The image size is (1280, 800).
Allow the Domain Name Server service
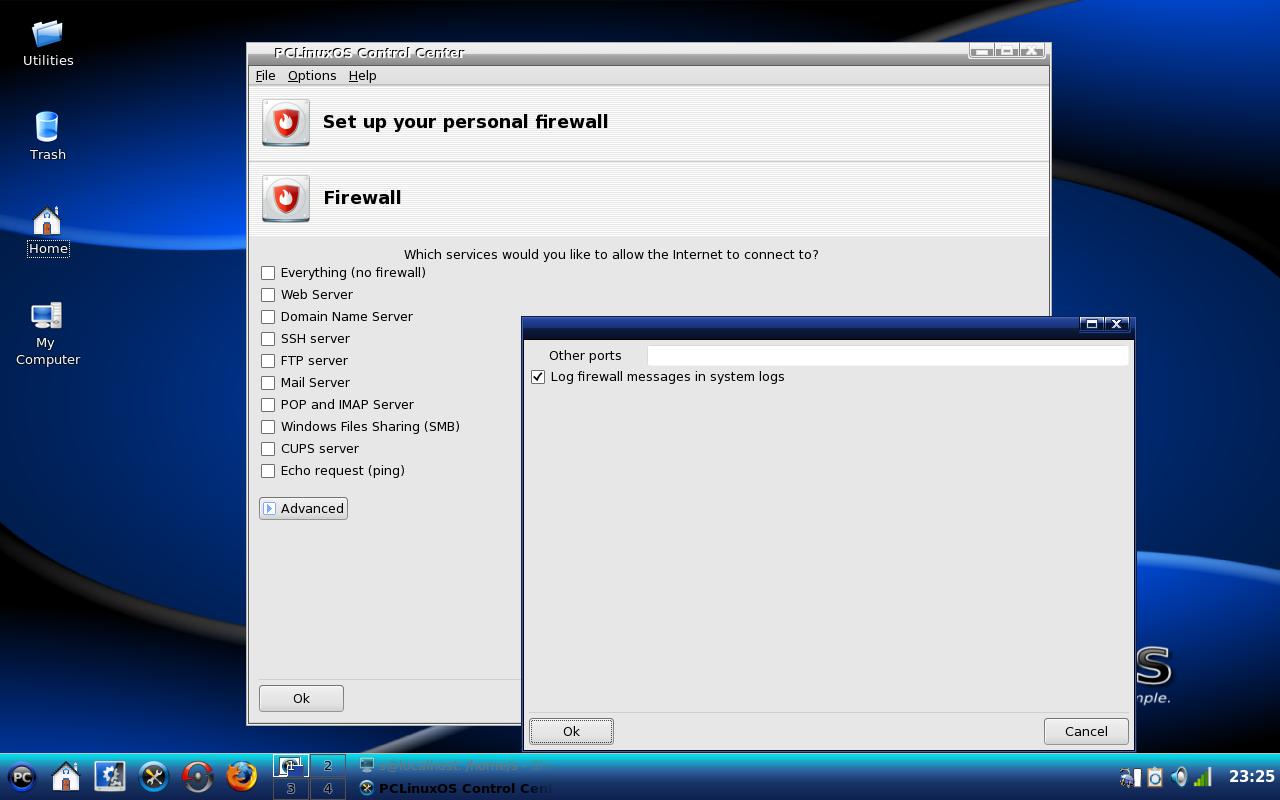pos(268,317)
